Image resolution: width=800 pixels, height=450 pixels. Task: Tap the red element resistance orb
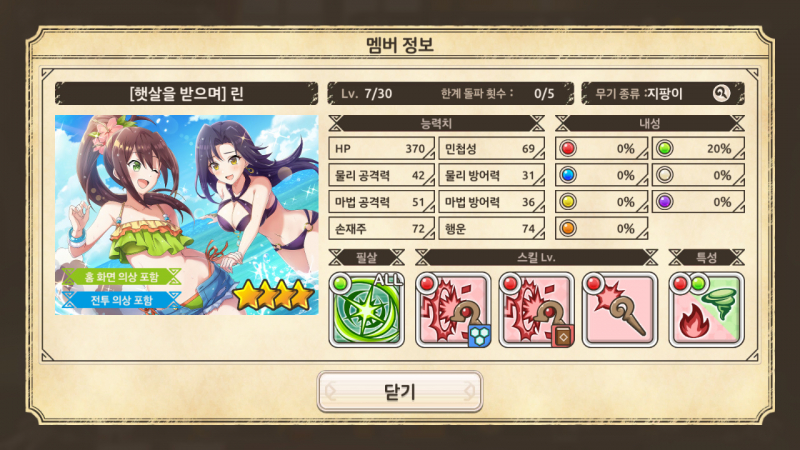(568, 148)
